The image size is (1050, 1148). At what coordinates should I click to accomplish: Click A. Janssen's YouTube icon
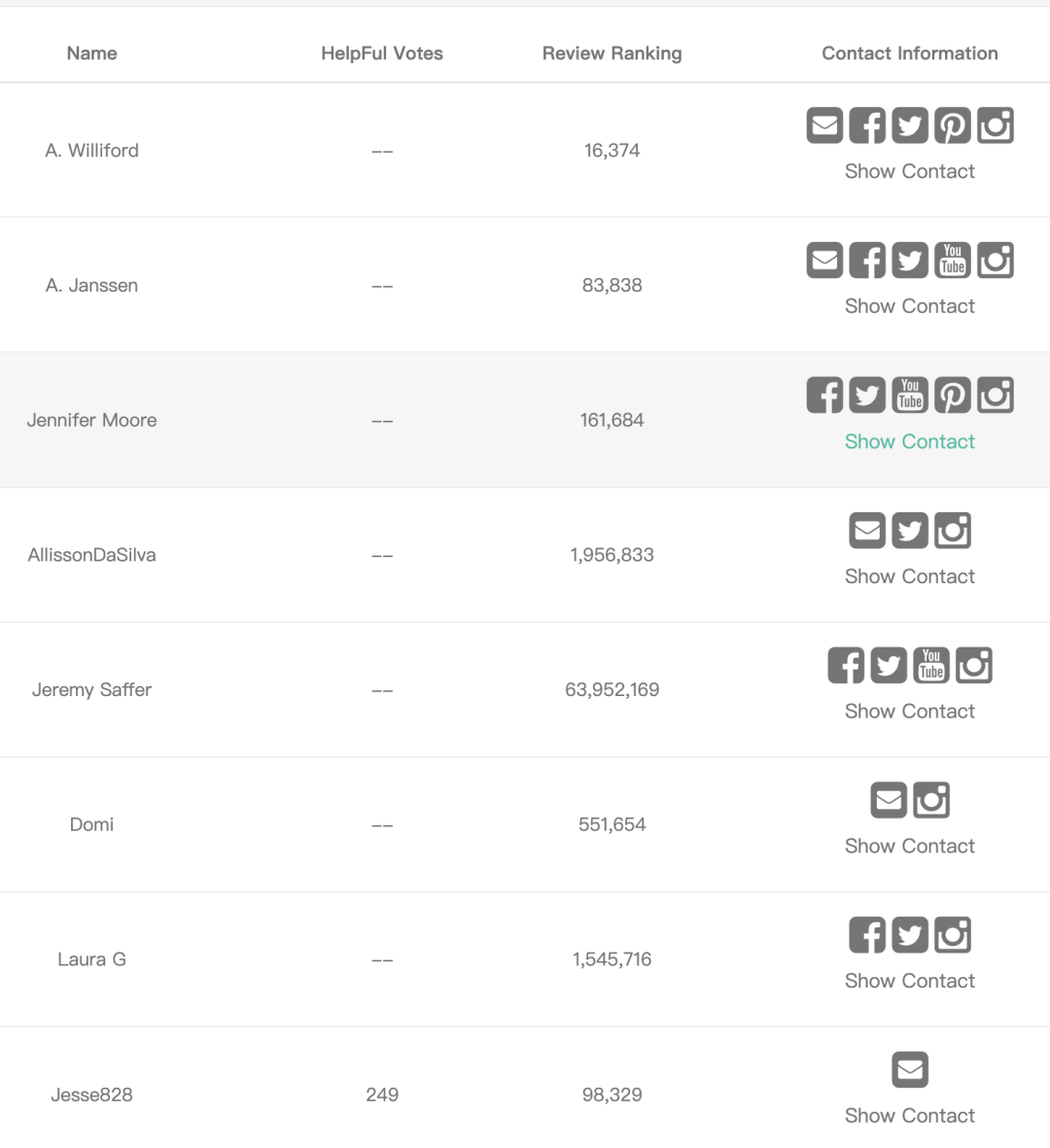click(x=953, y=261)
